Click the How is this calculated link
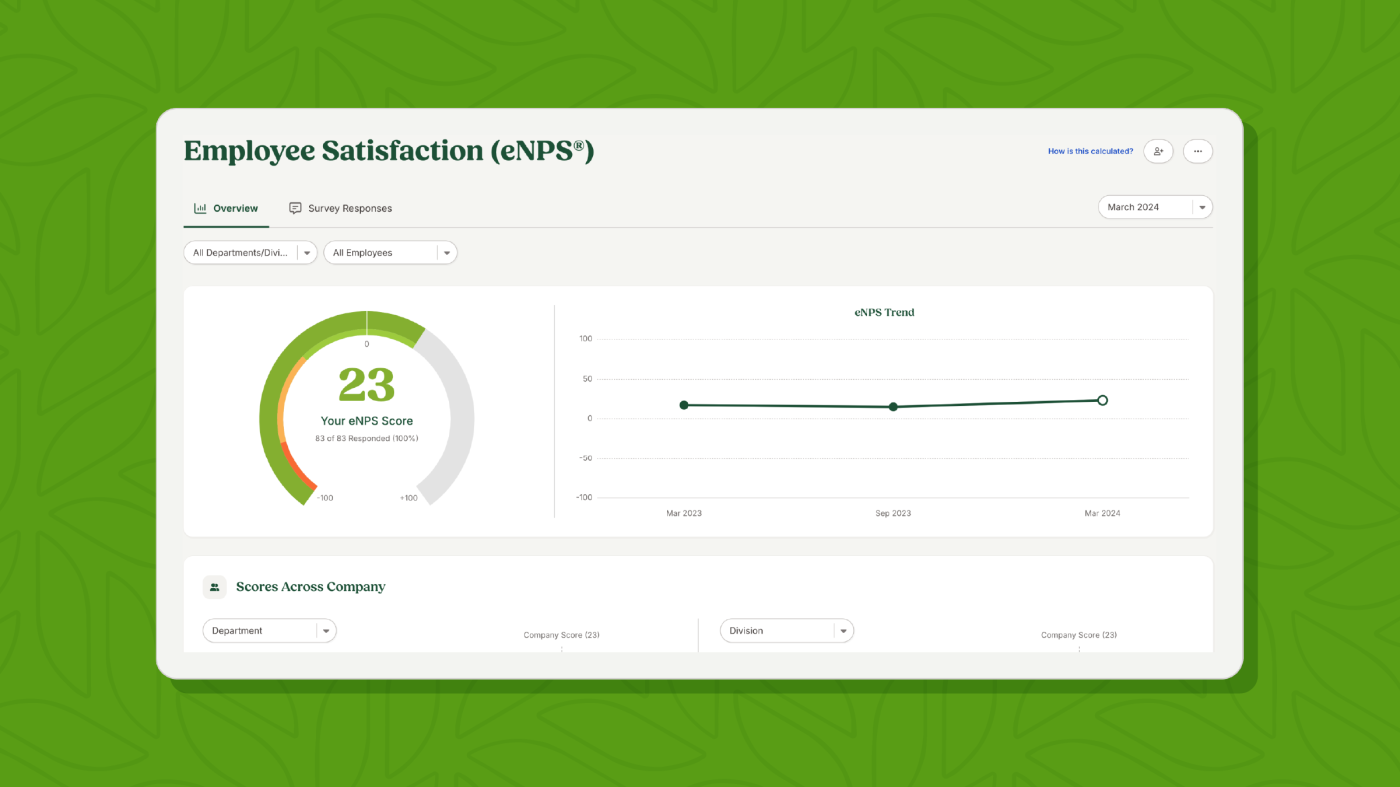 coord(1090,151)
